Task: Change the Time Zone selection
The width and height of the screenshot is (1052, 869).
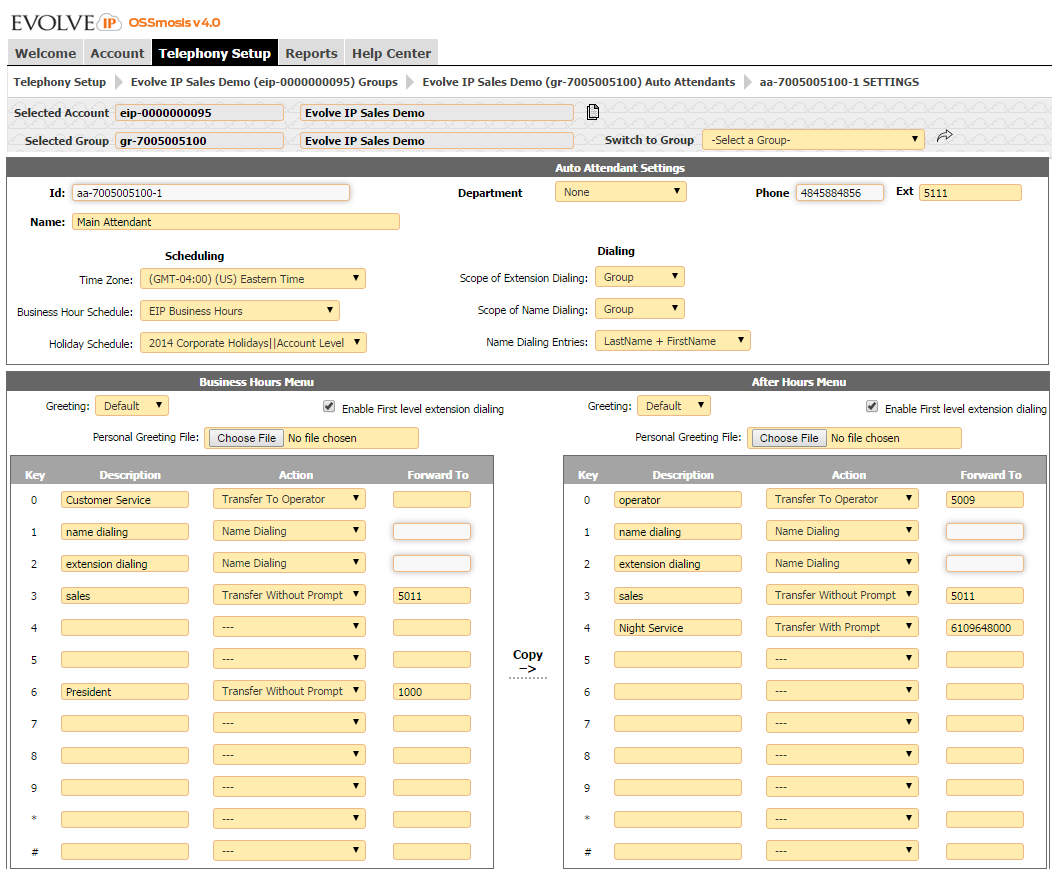Action: 252,280
